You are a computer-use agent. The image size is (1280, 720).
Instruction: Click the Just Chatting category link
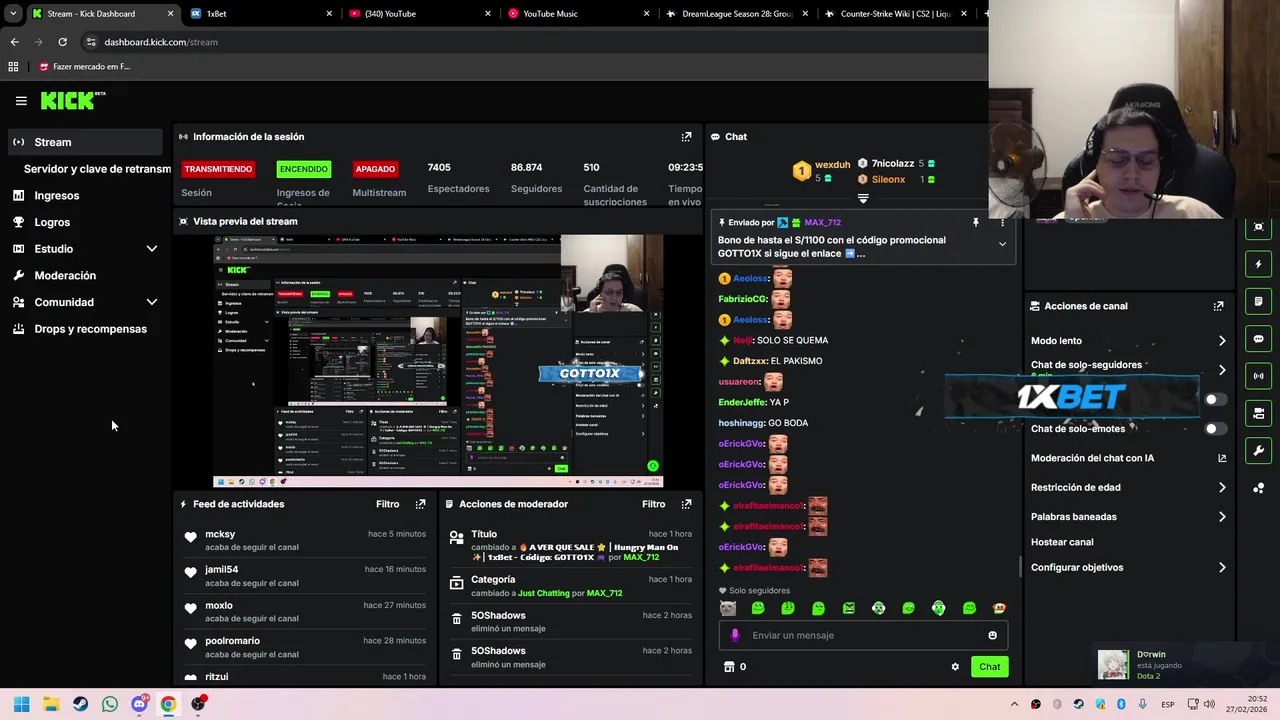coord(543,593)
